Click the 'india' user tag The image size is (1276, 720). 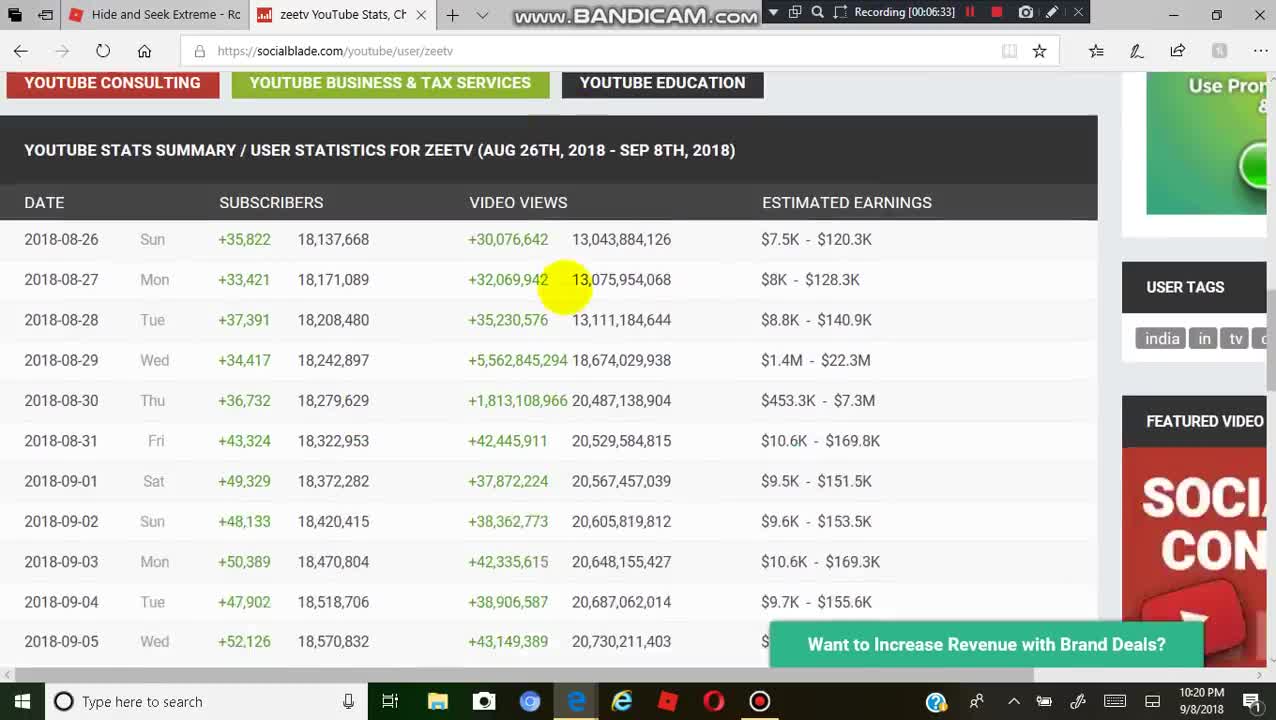[1162, 339]
